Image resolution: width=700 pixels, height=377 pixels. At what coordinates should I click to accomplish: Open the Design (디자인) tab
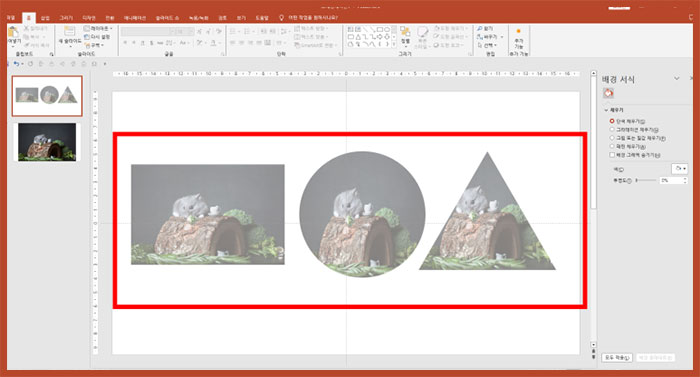click(89, 18)
